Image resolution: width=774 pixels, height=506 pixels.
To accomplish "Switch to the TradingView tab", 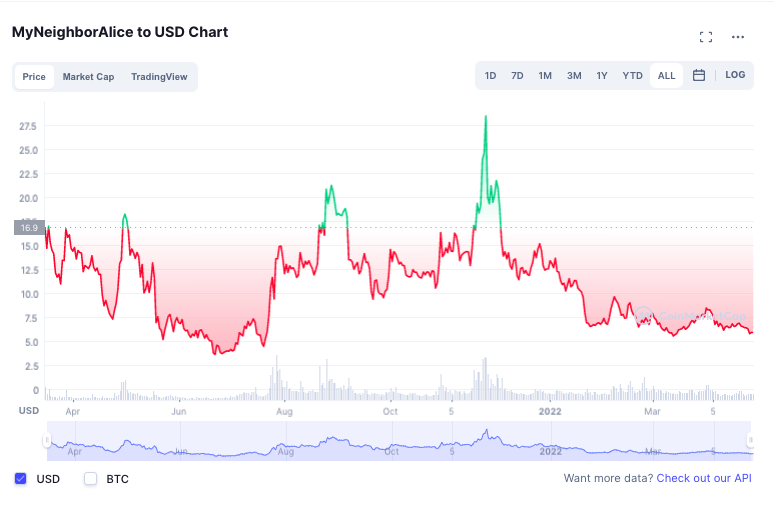I will click(159, 77).
